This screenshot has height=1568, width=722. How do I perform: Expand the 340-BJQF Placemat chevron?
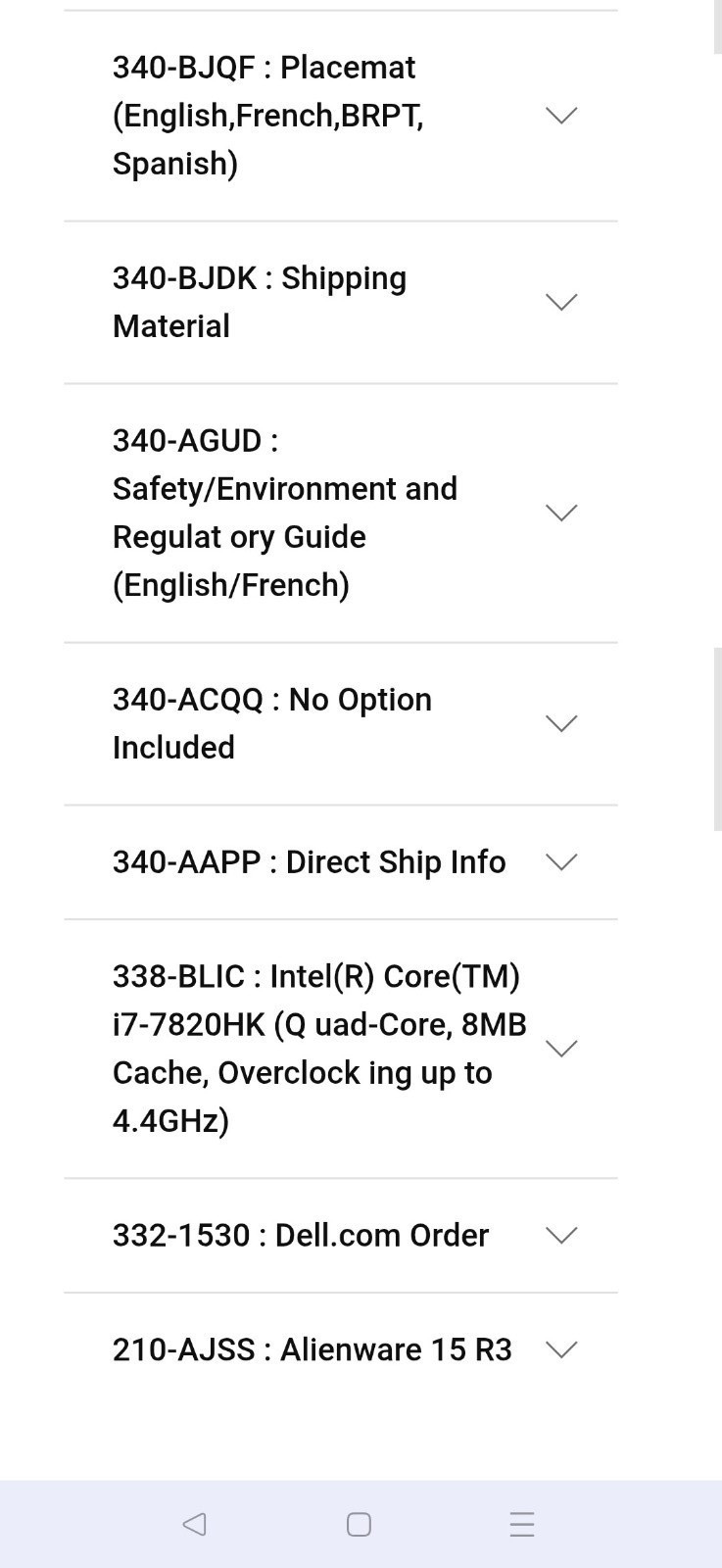(560, 116)
